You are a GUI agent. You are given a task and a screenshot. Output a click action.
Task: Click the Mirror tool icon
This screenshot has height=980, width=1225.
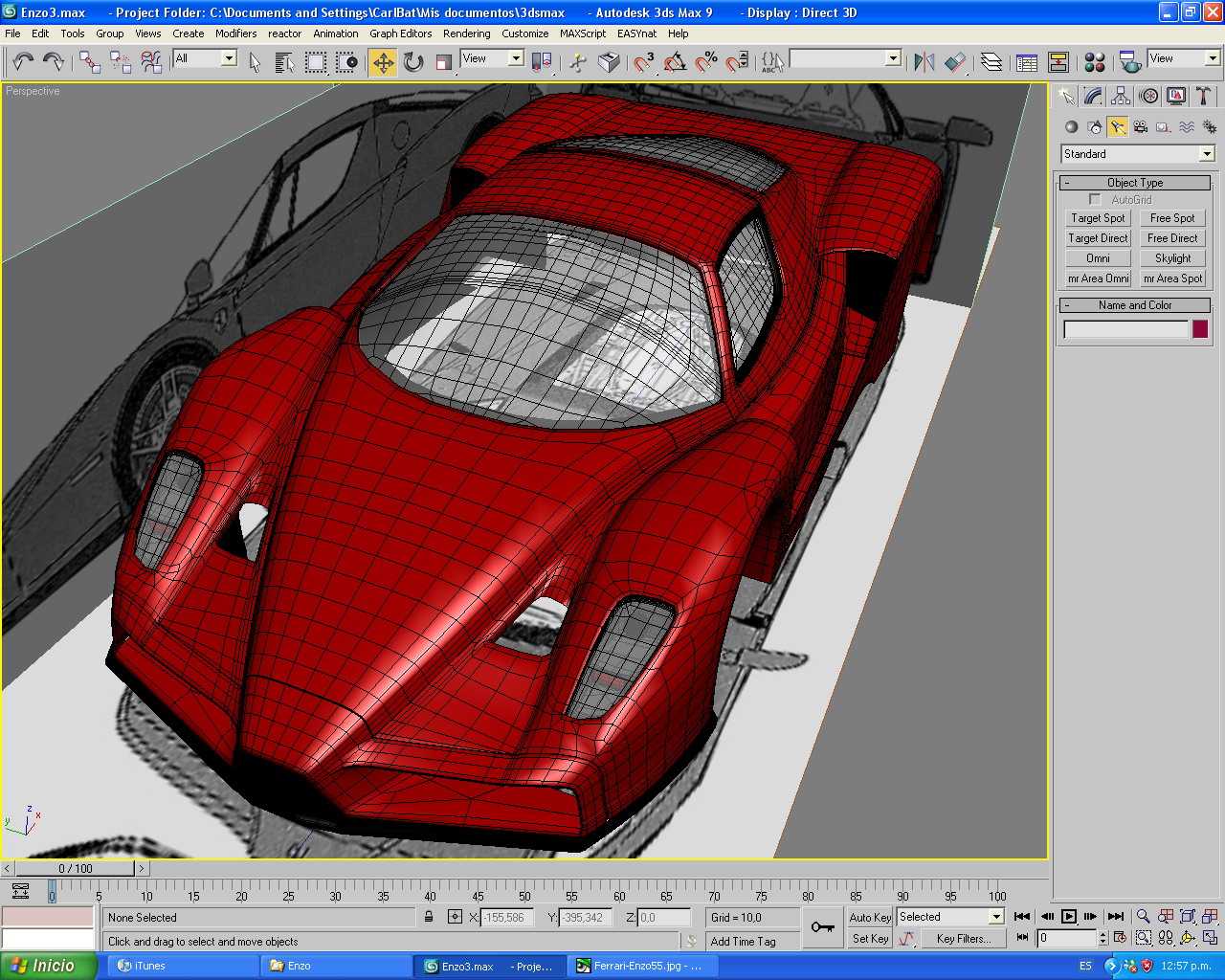click(924, 62)
